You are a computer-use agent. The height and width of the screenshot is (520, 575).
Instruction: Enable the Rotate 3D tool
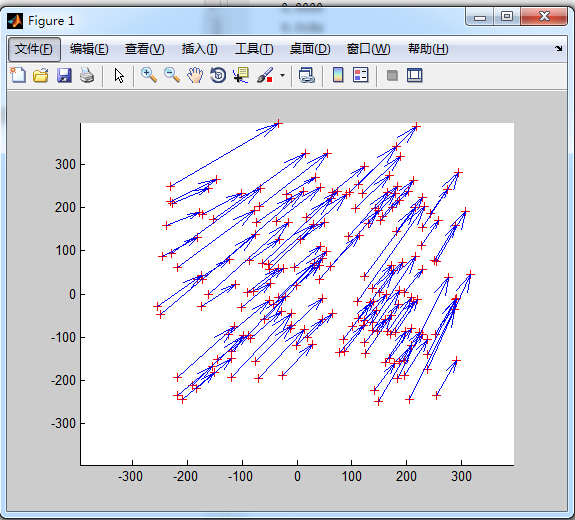coord(218,76)
